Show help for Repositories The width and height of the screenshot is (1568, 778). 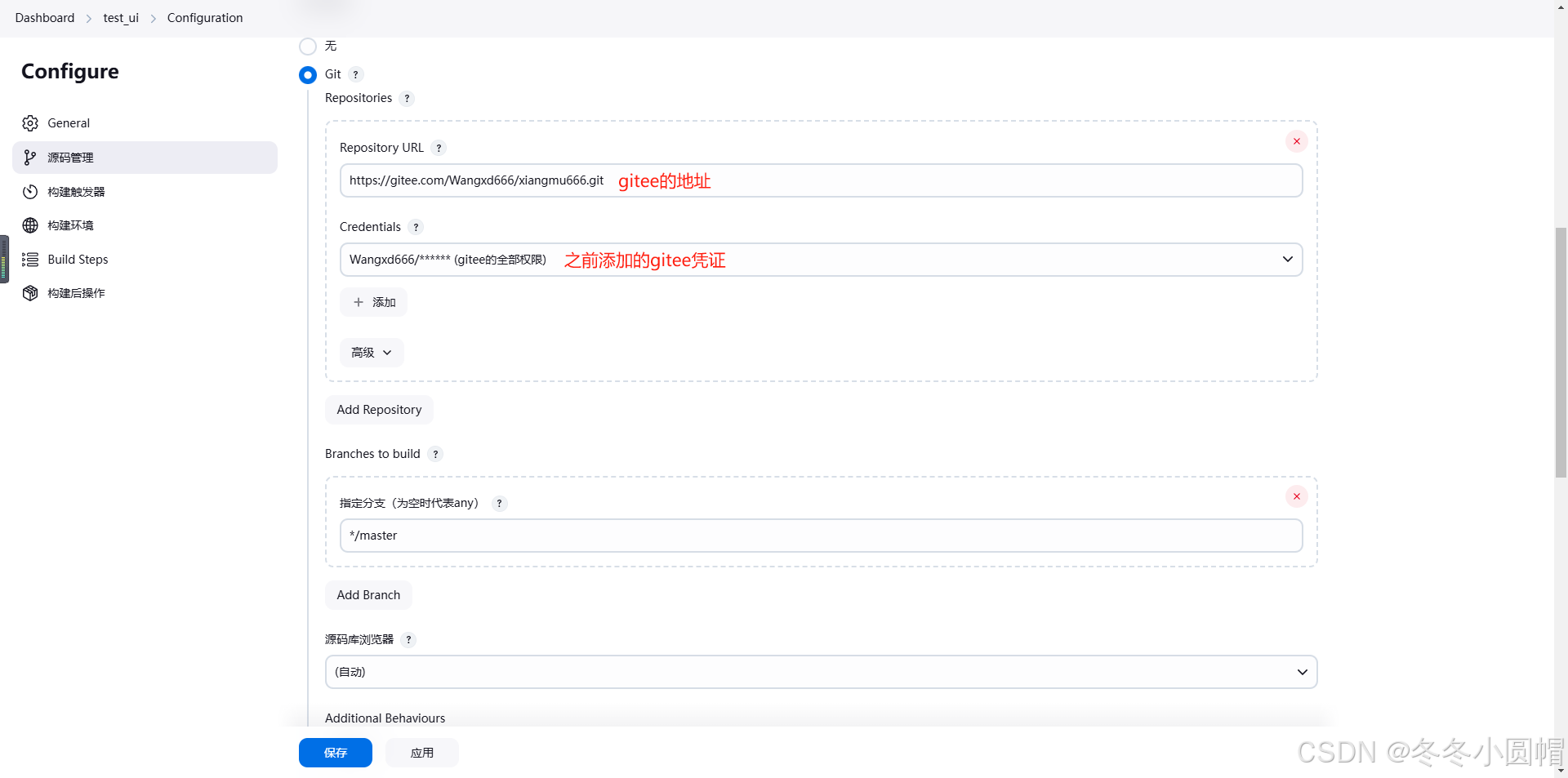pyautogui.click(x=408, y=98)
